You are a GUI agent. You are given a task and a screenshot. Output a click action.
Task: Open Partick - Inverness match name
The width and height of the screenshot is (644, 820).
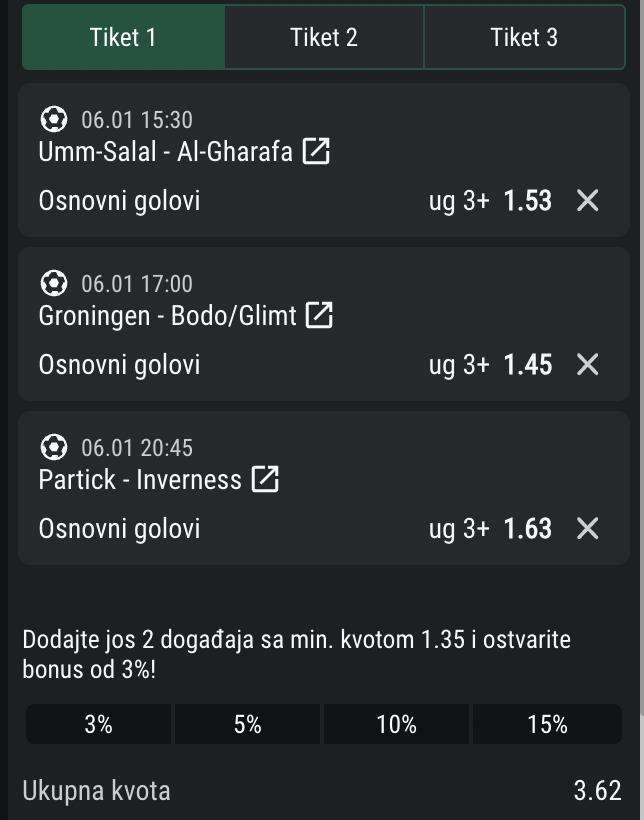tap(140, 480)
